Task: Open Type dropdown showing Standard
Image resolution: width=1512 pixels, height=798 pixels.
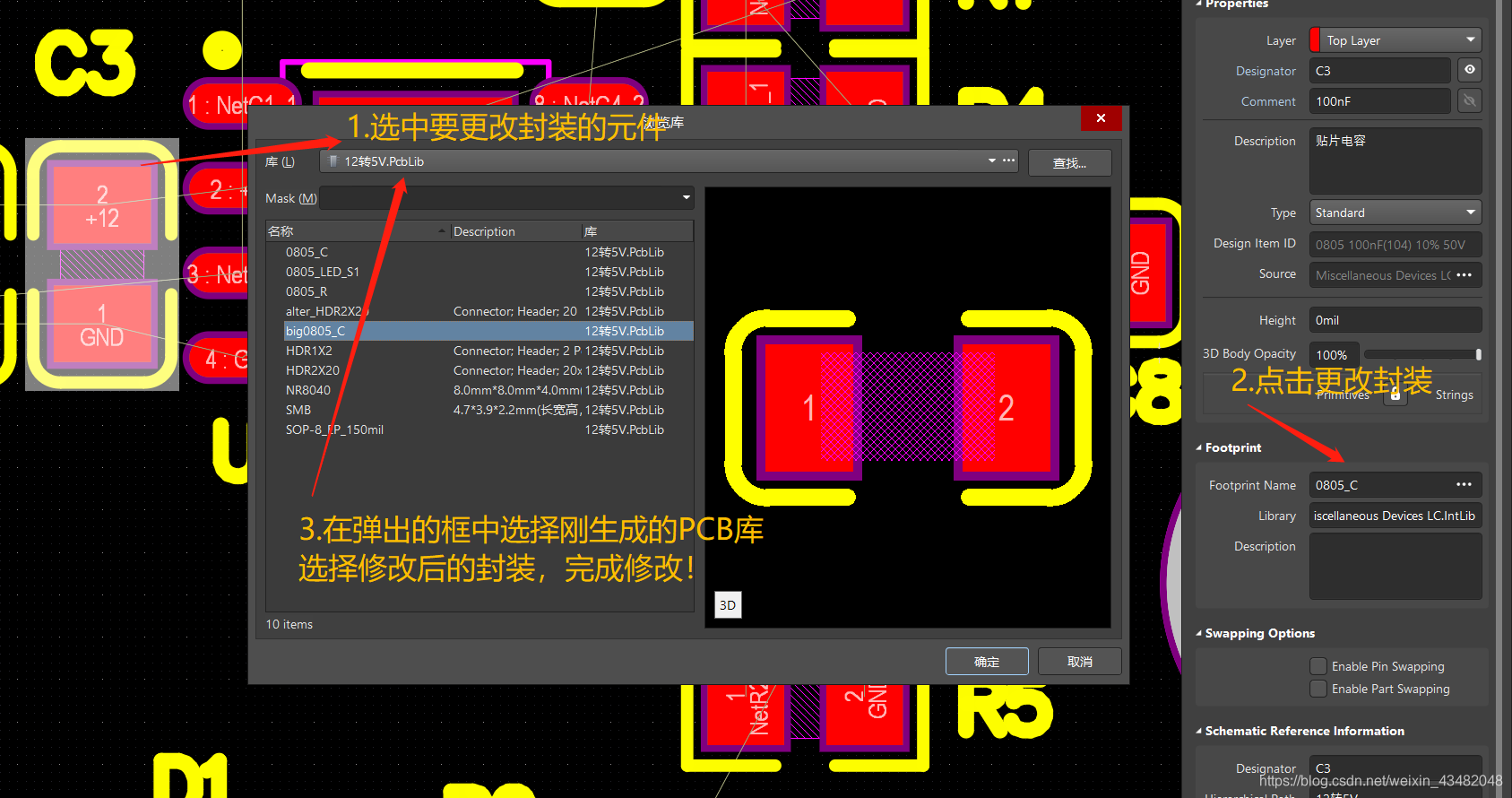Action: (x=1395, y=213)
